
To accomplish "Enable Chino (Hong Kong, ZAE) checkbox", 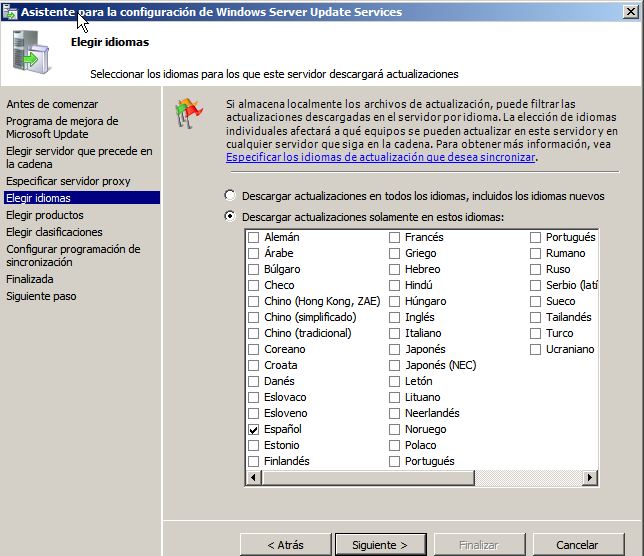I will pyautogui.click(x=253, y=301).
